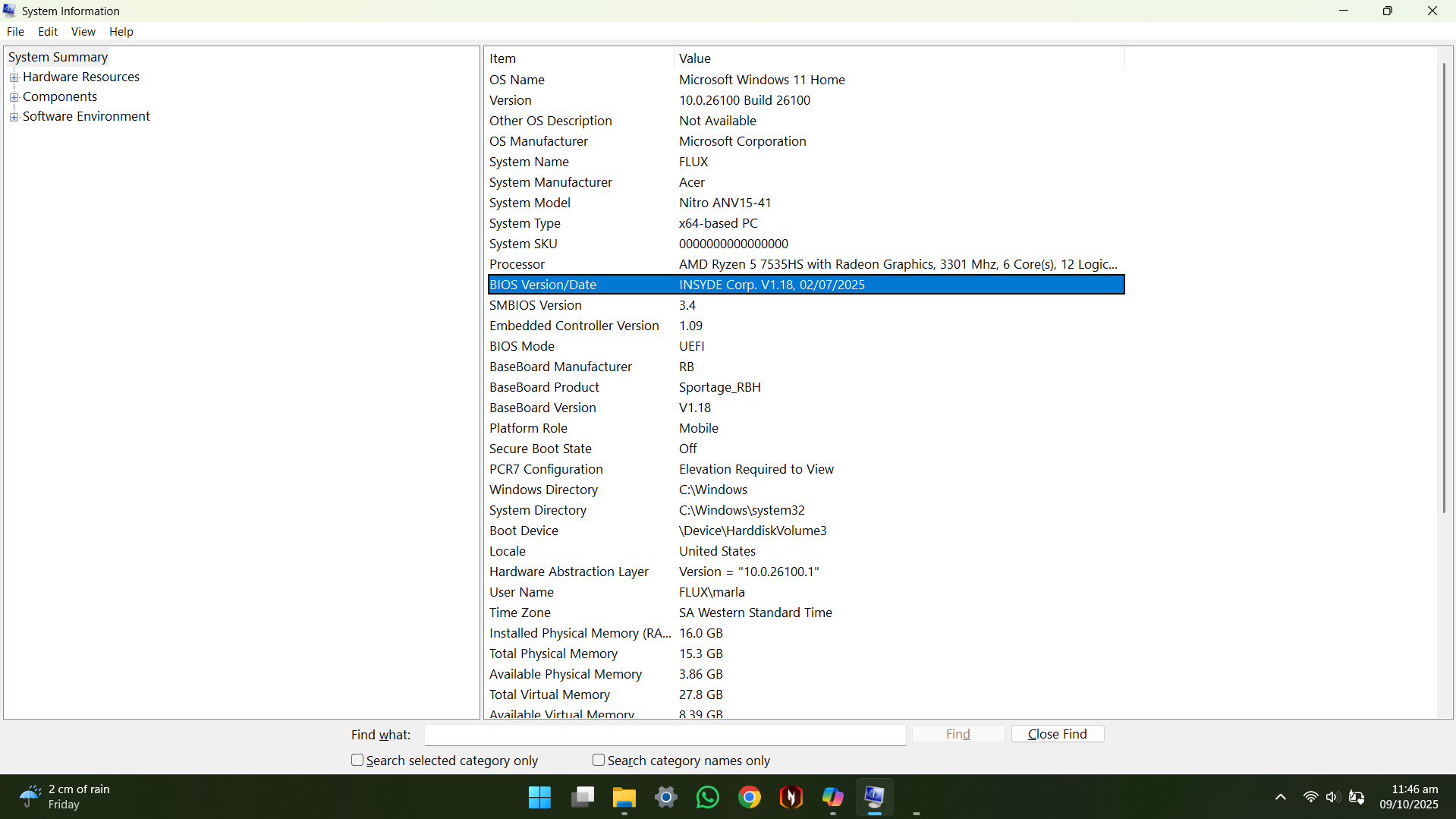Select the OS Name row

pos(806,80)
